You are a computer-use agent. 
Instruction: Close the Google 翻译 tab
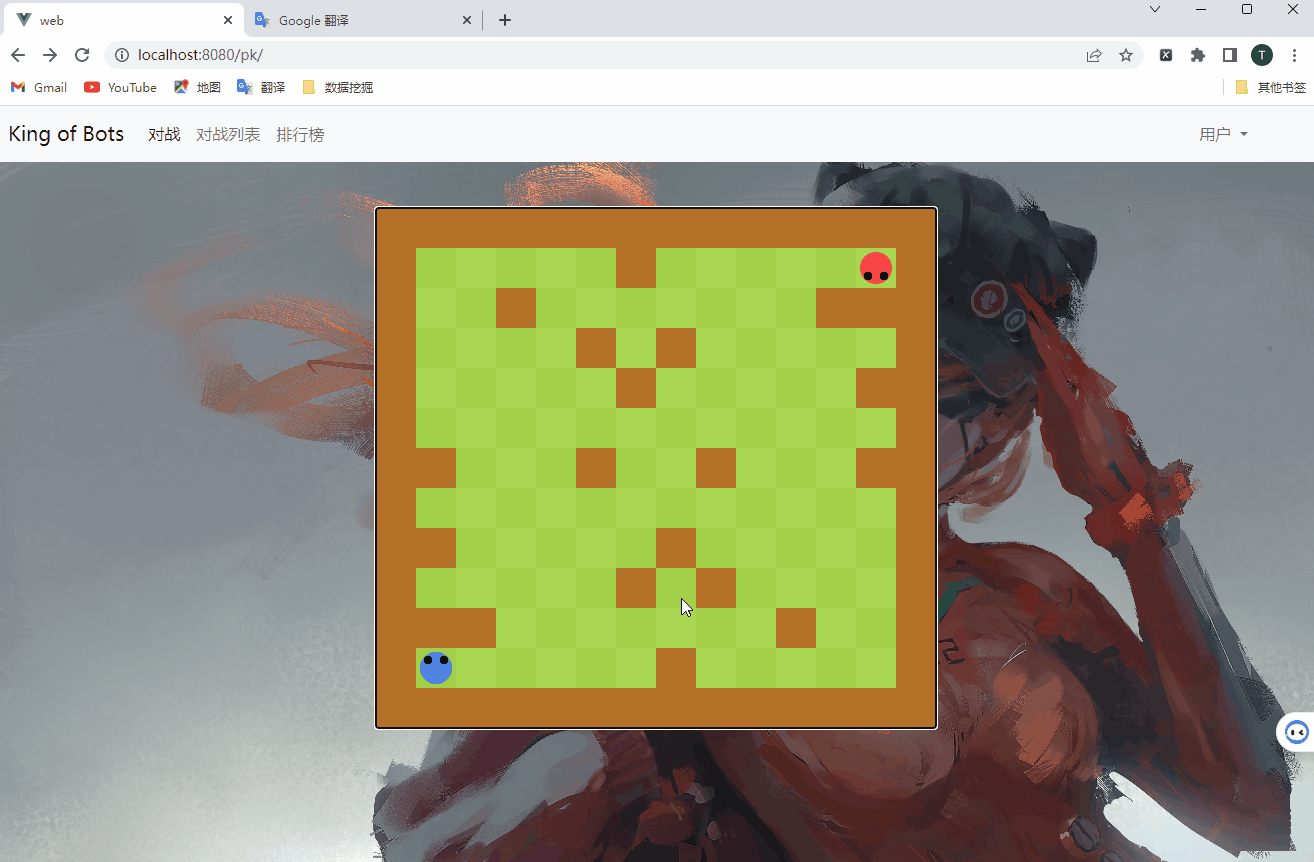point(467,20)
